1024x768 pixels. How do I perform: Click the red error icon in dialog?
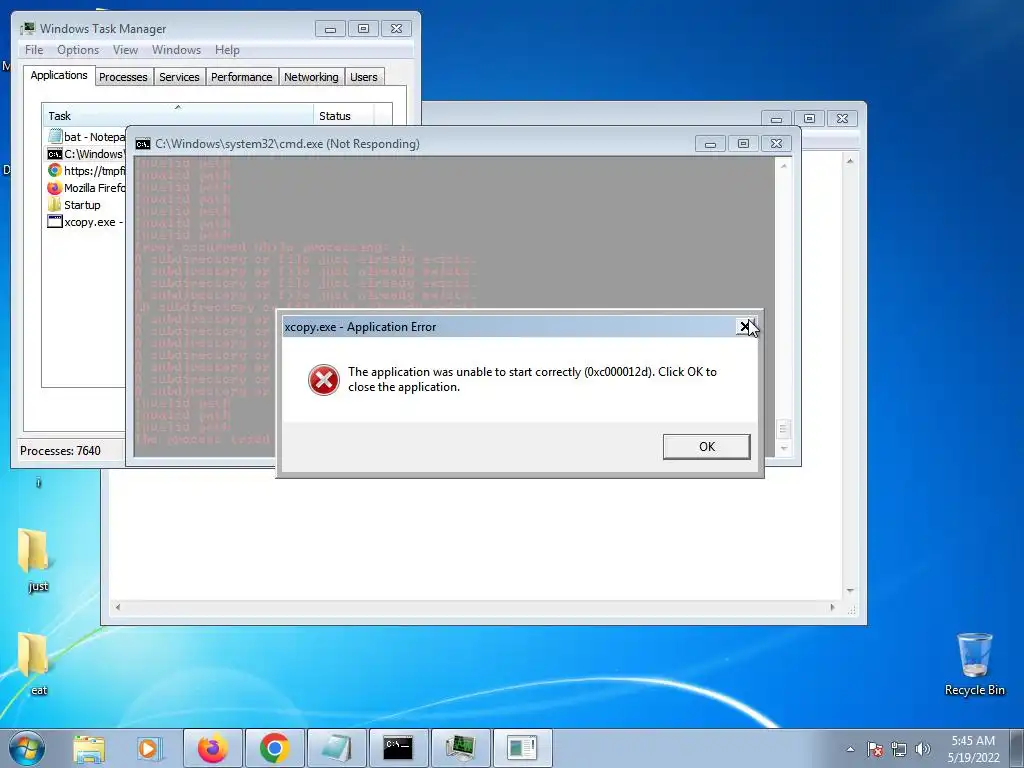coord(324,379)
